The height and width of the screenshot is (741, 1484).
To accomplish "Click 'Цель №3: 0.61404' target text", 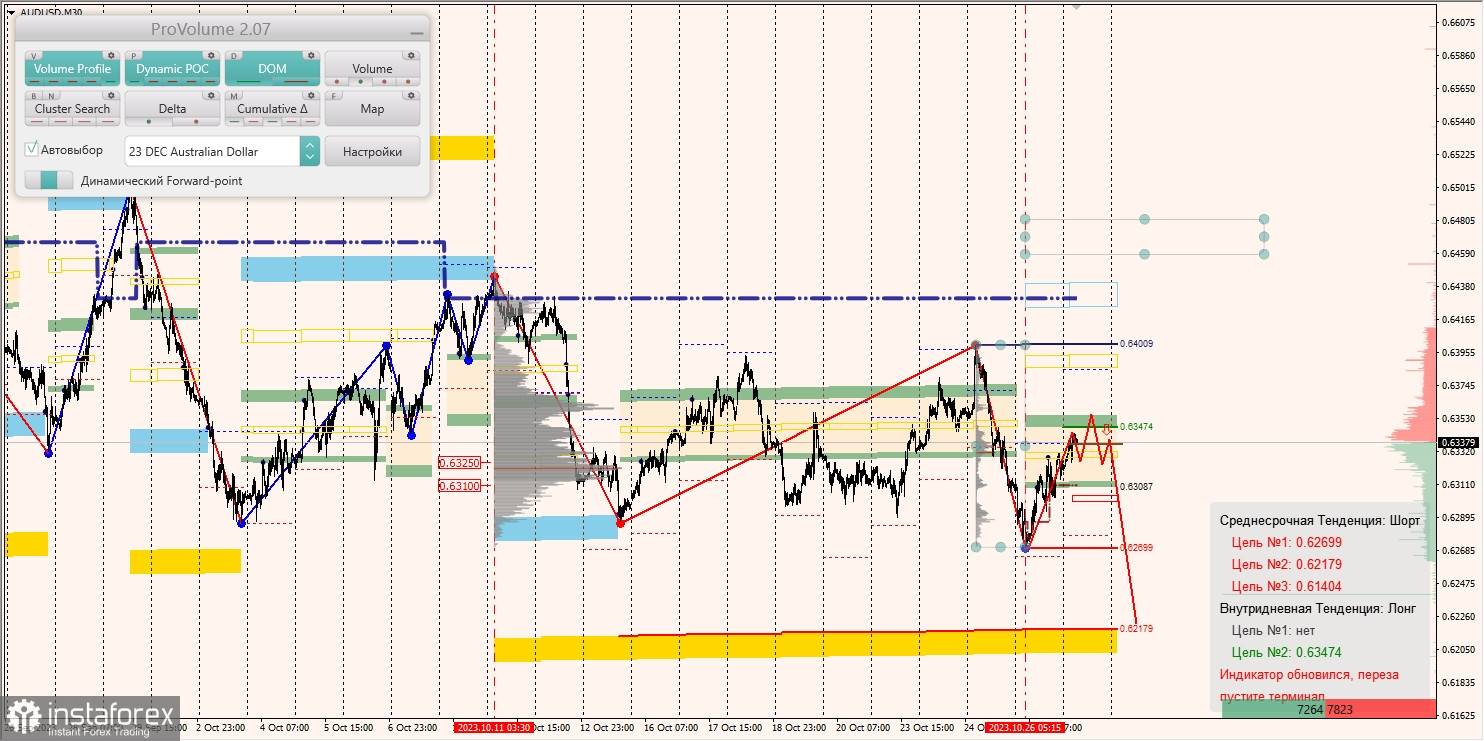I will [x=1286, y=586].
